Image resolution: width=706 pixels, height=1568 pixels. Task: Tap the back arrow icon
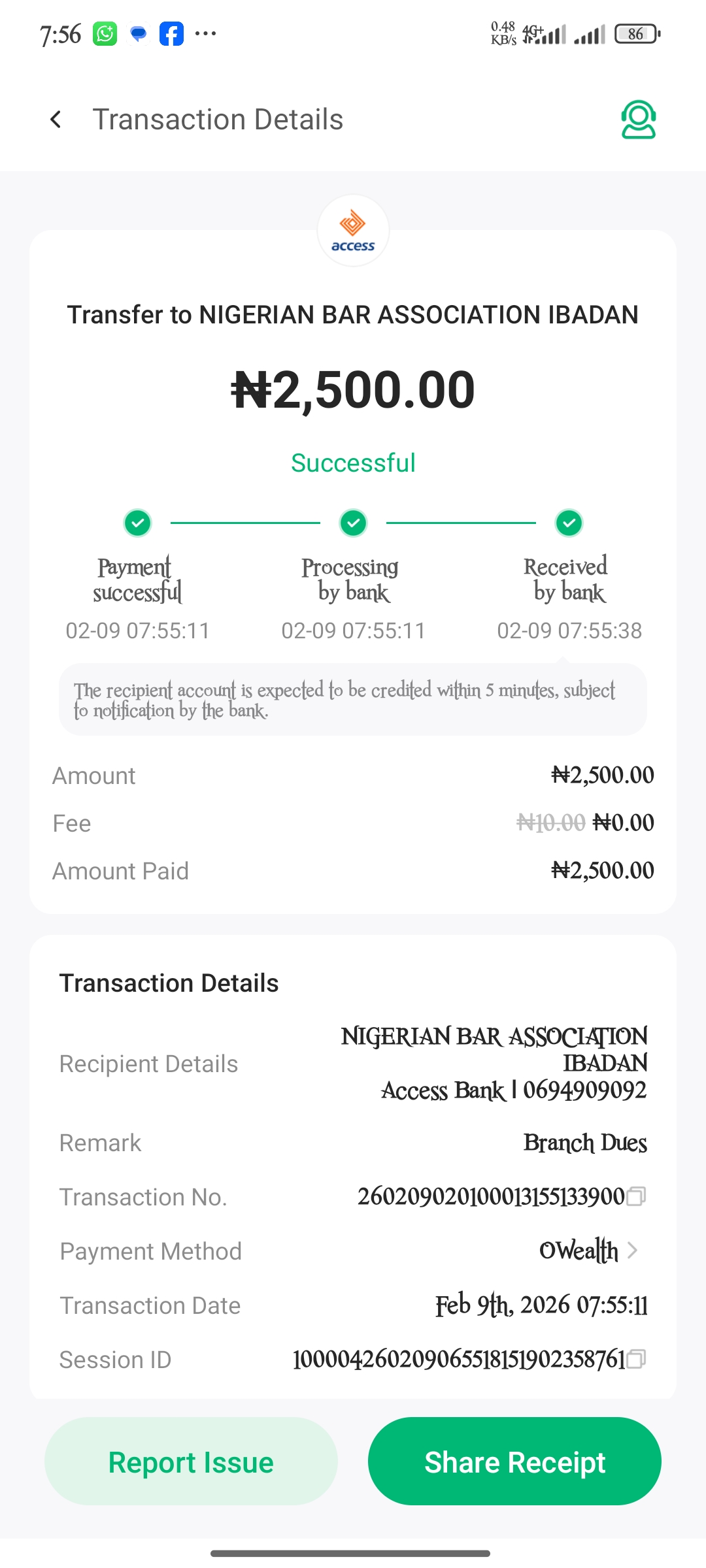(x=56, y=120)
